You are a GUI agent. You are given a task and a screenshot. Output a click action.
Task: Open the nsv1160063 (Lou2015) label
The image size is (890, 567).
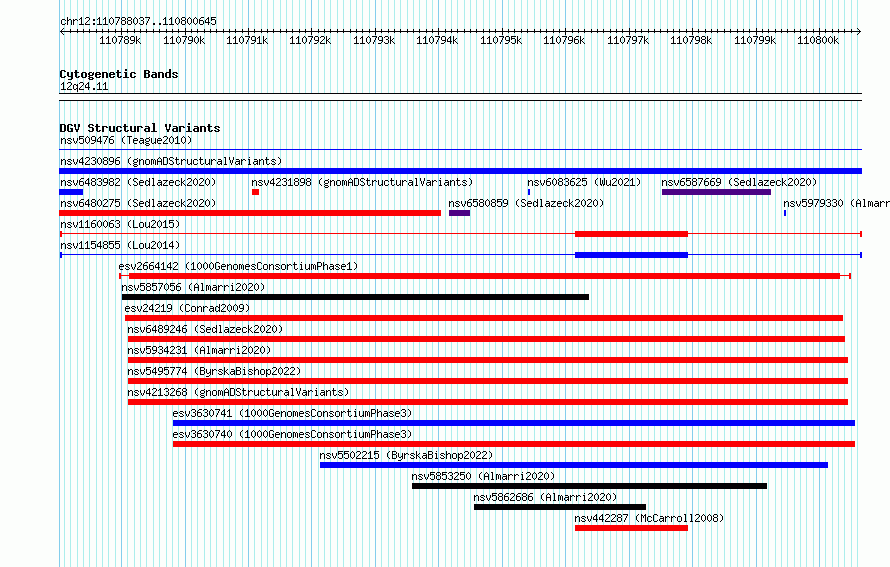[x=120, y=224]
